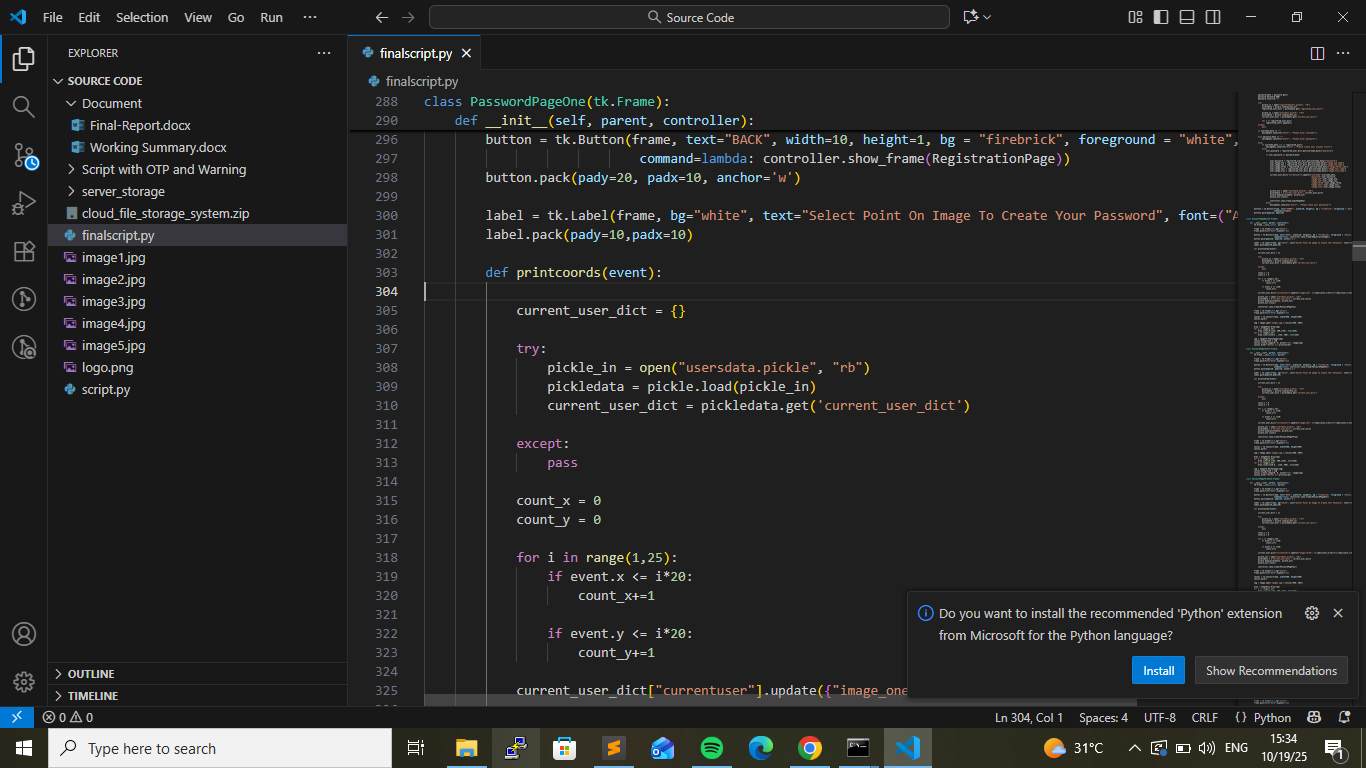Open the Extensions view
The image size is (1366, 768).
[x=23, y=251]
